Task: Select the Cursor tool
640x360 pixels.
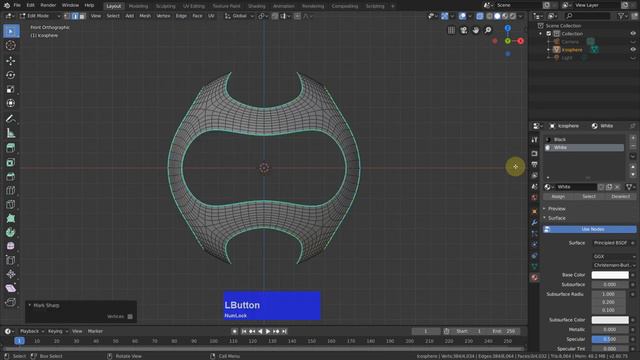Action: click(x=11, y=45)
